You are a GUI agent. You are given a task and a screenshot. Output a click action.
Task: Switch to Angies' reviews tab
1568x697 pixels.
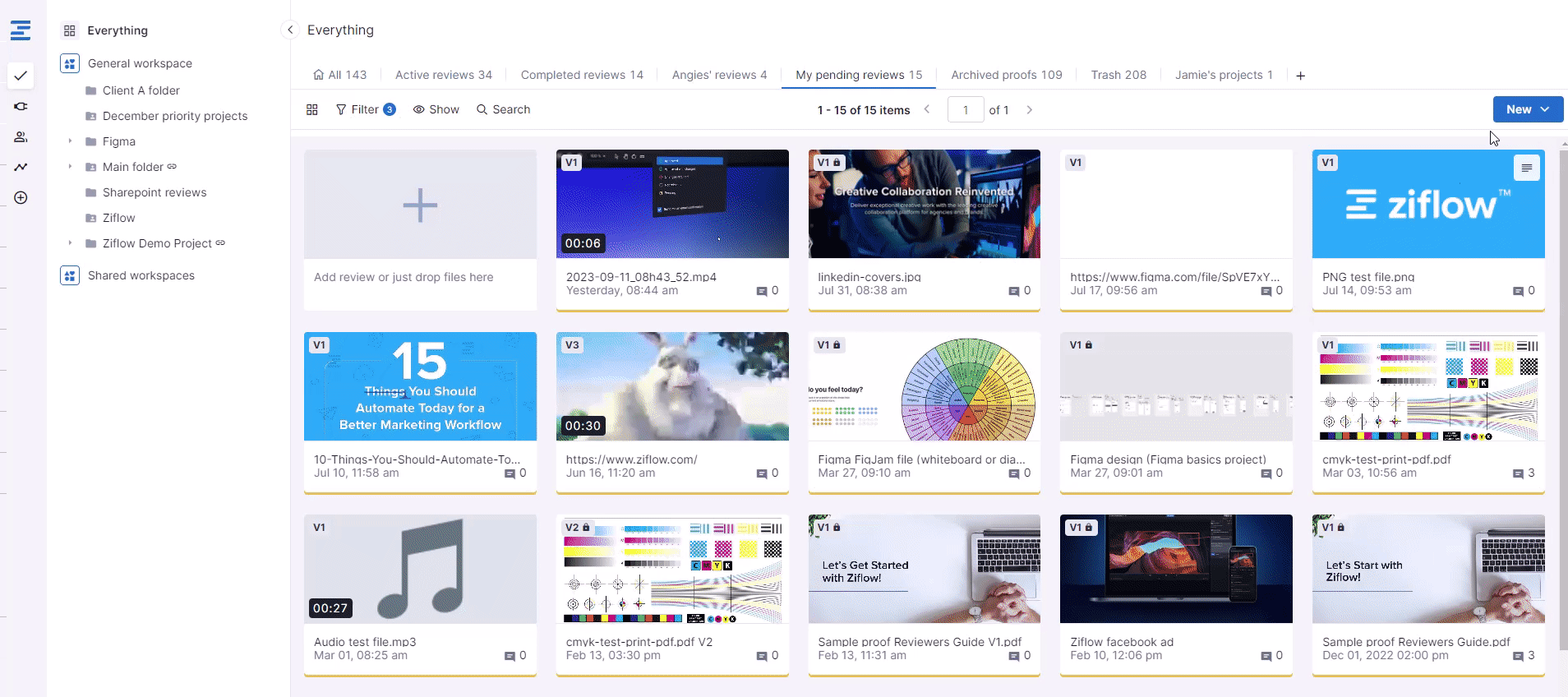(719, 75)
